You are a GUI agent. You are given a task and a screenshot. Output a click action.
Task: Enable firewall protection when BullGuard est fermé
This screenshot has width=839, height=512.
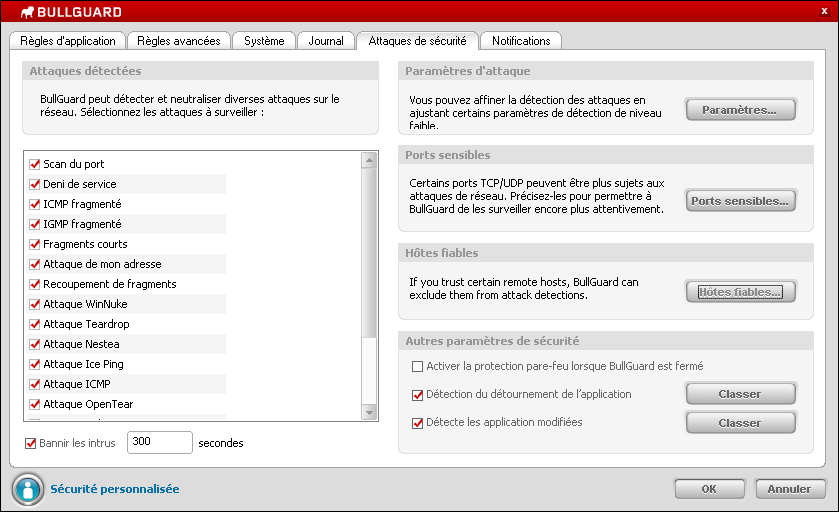417,366
